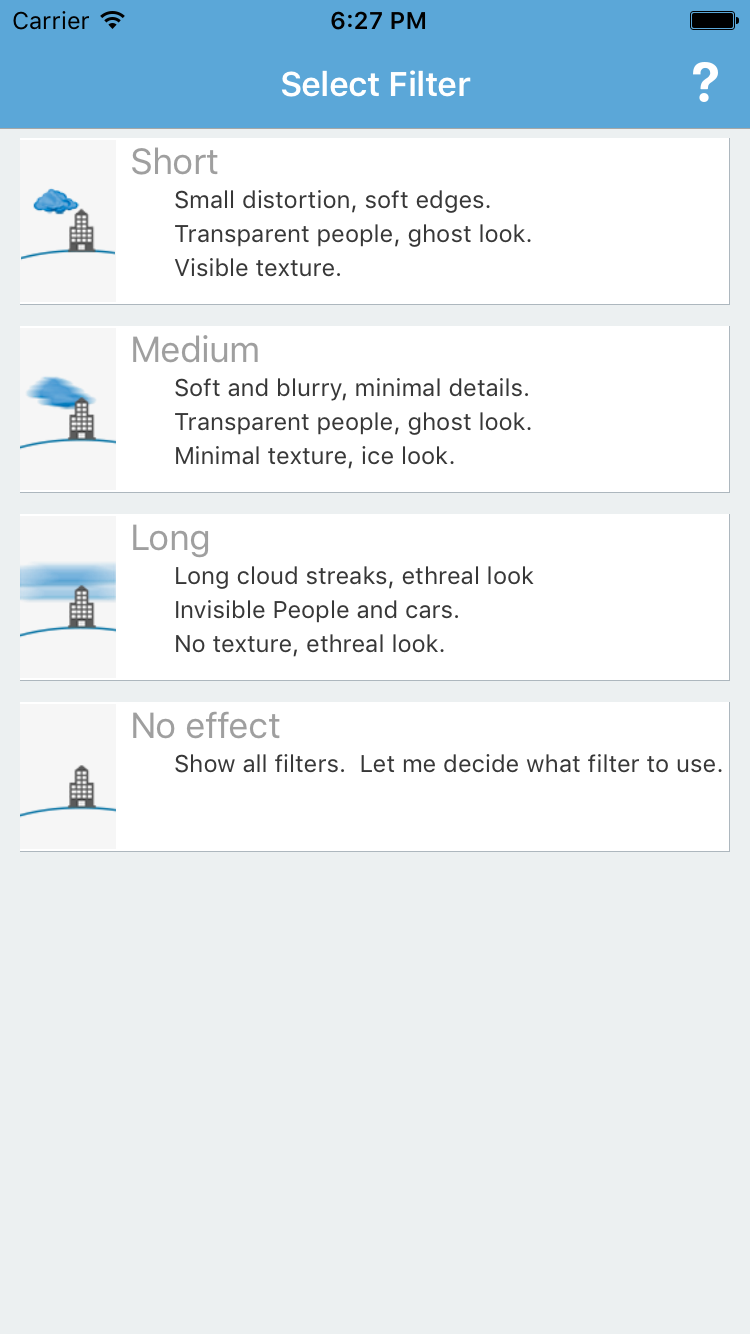Image resolution: width=750 pixels, height=1334 pixels.
Task: Click the Short filter cloud thumbnail
Action: pyautogui.click(x=68, y=221)
